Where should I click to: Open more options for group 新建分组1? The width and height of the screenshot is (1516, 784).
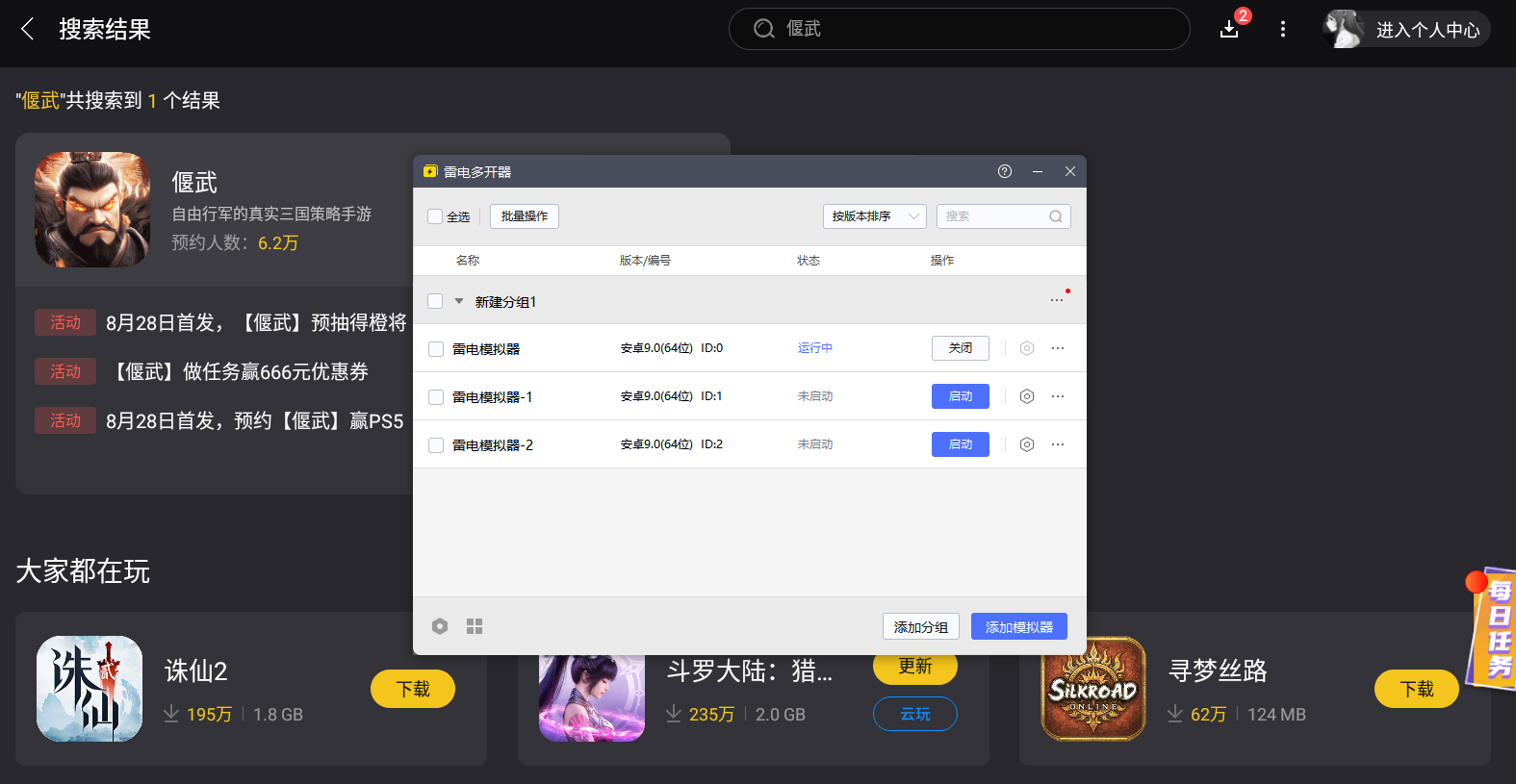pos(1057,300)
